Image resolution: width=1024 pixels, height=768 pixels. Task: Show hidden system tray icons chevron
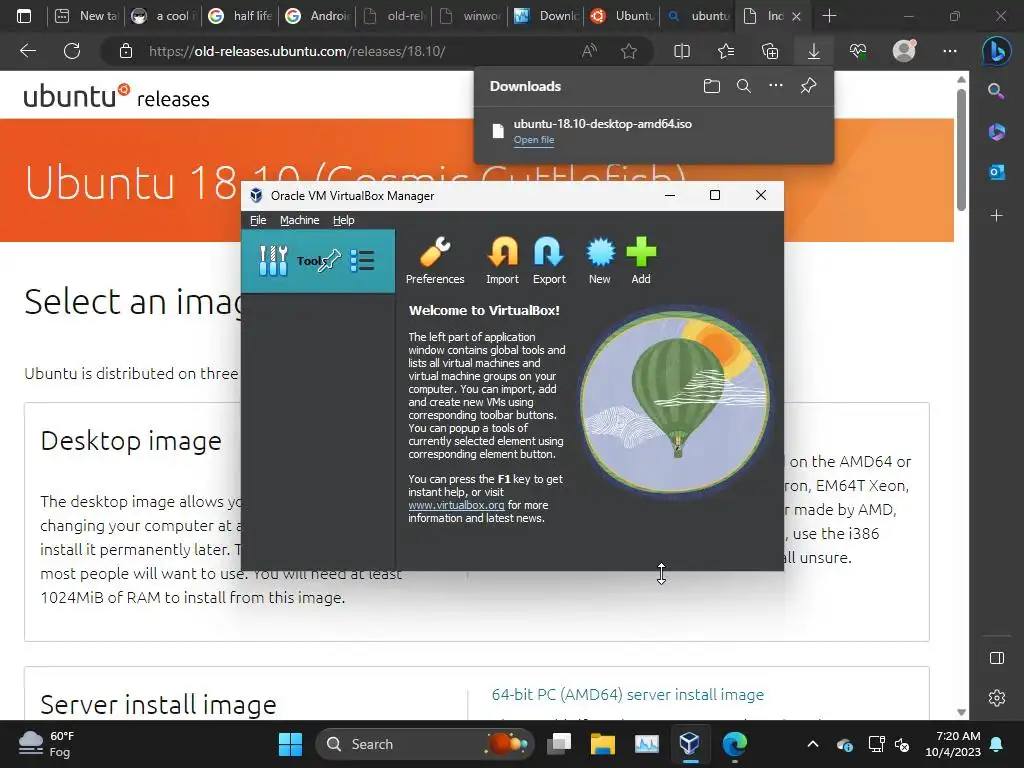[812, 744]
